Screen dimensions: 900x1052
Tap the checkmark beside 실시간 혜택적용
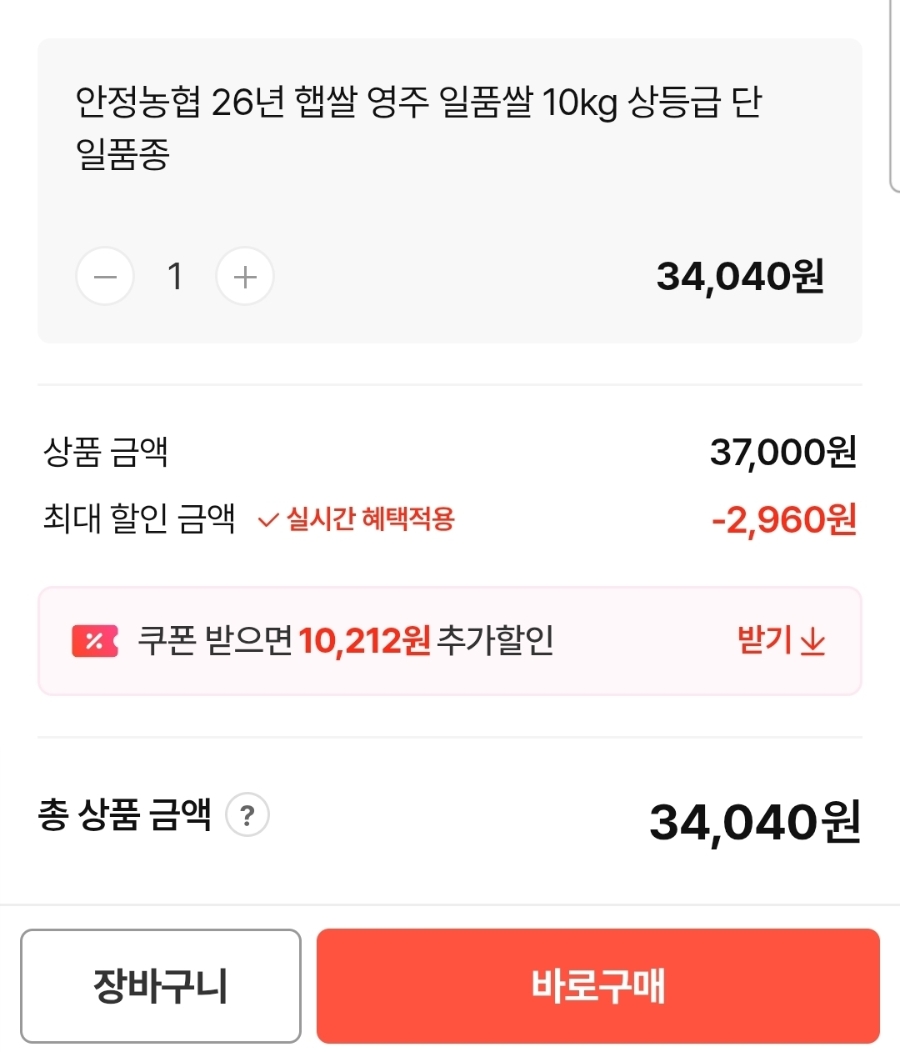[x=268, y=520]
